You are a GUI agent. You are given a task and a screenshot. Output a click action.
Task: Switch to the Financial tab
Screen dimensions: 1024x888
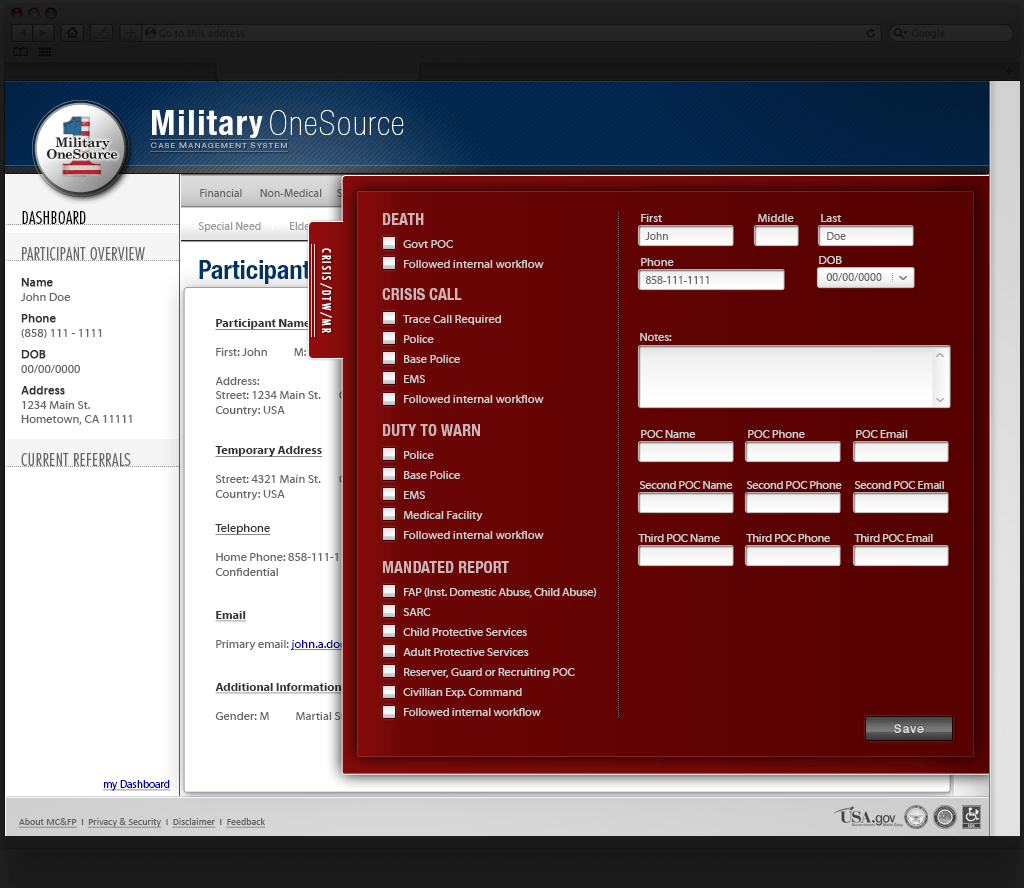click(220, 192)
